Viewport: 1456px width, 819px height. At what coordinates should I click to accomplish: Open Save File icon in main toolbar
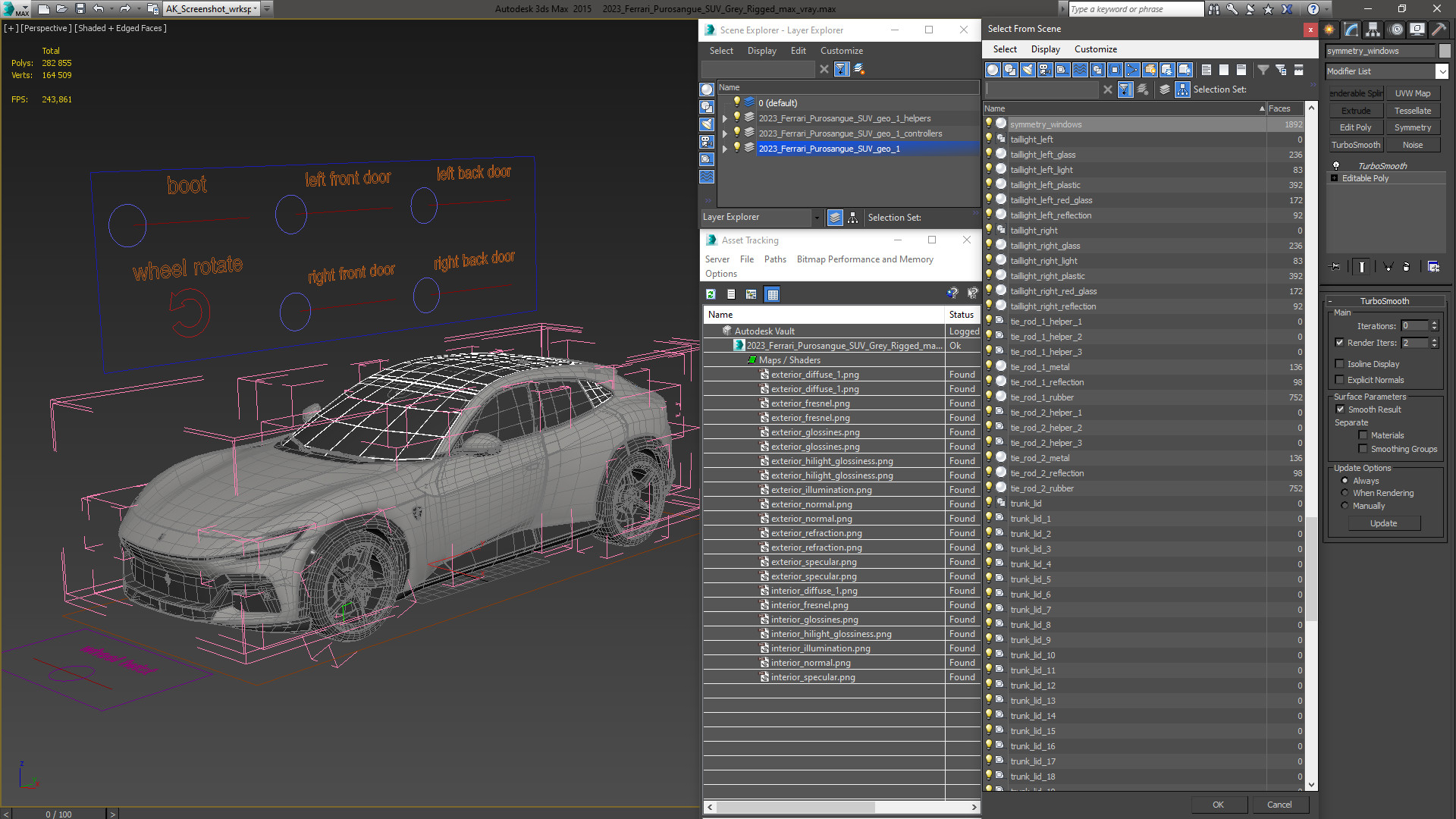80,9
